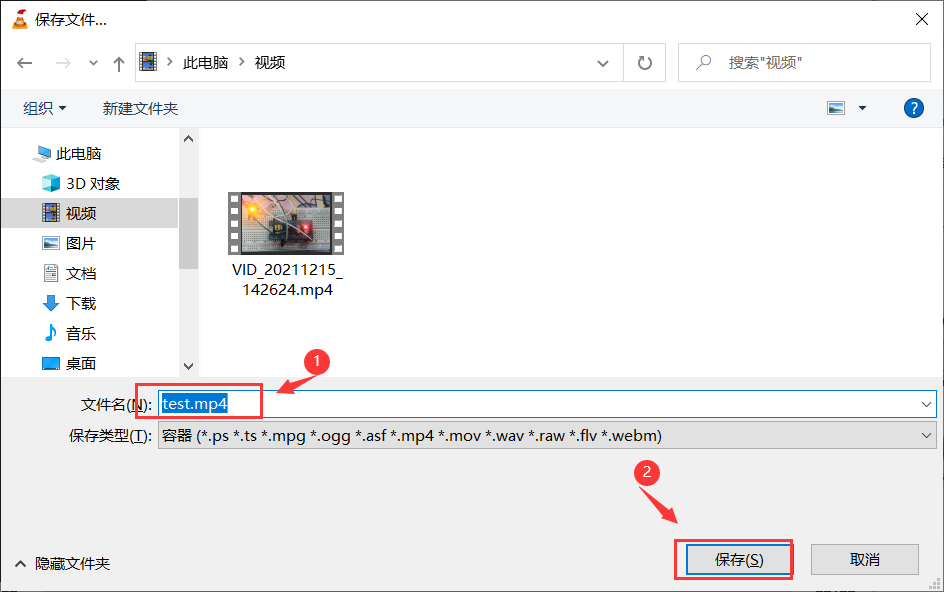Open the 组织 menu
The image size is (944, 592).
click(45, 108)
